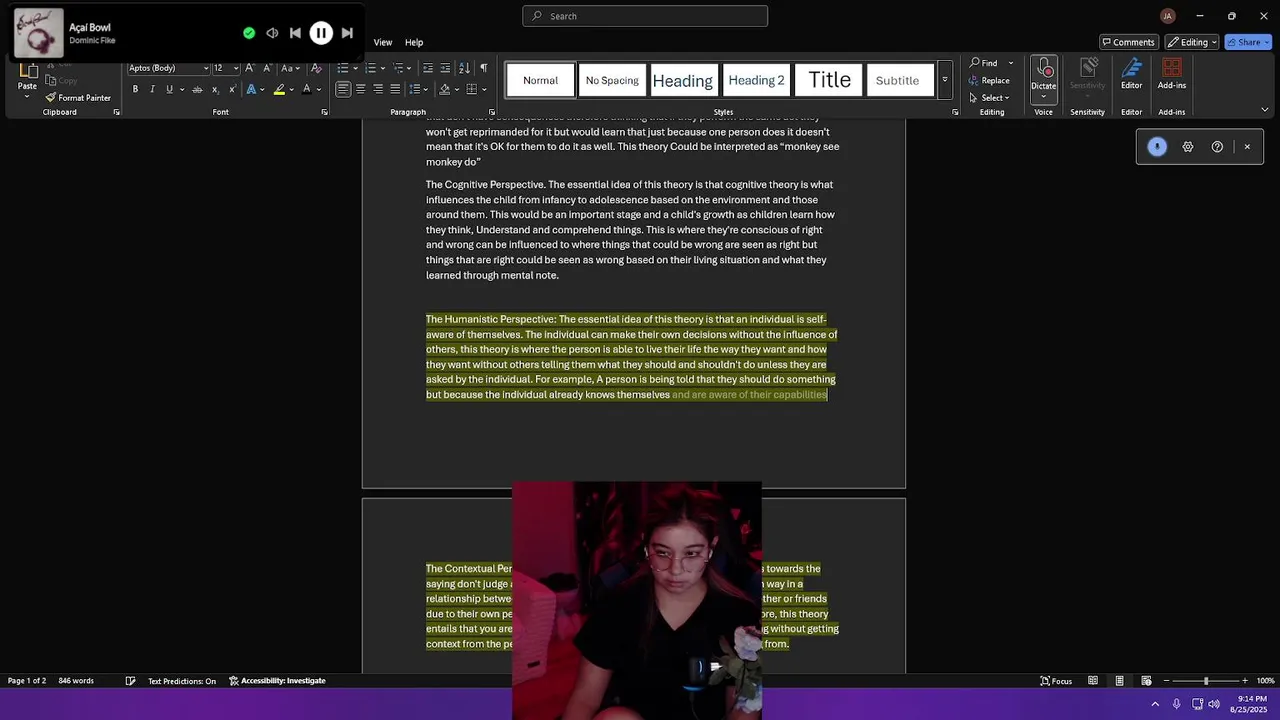Open the Editor proofing tool
1280x720 pixels.
click(x=1131, y=74)
